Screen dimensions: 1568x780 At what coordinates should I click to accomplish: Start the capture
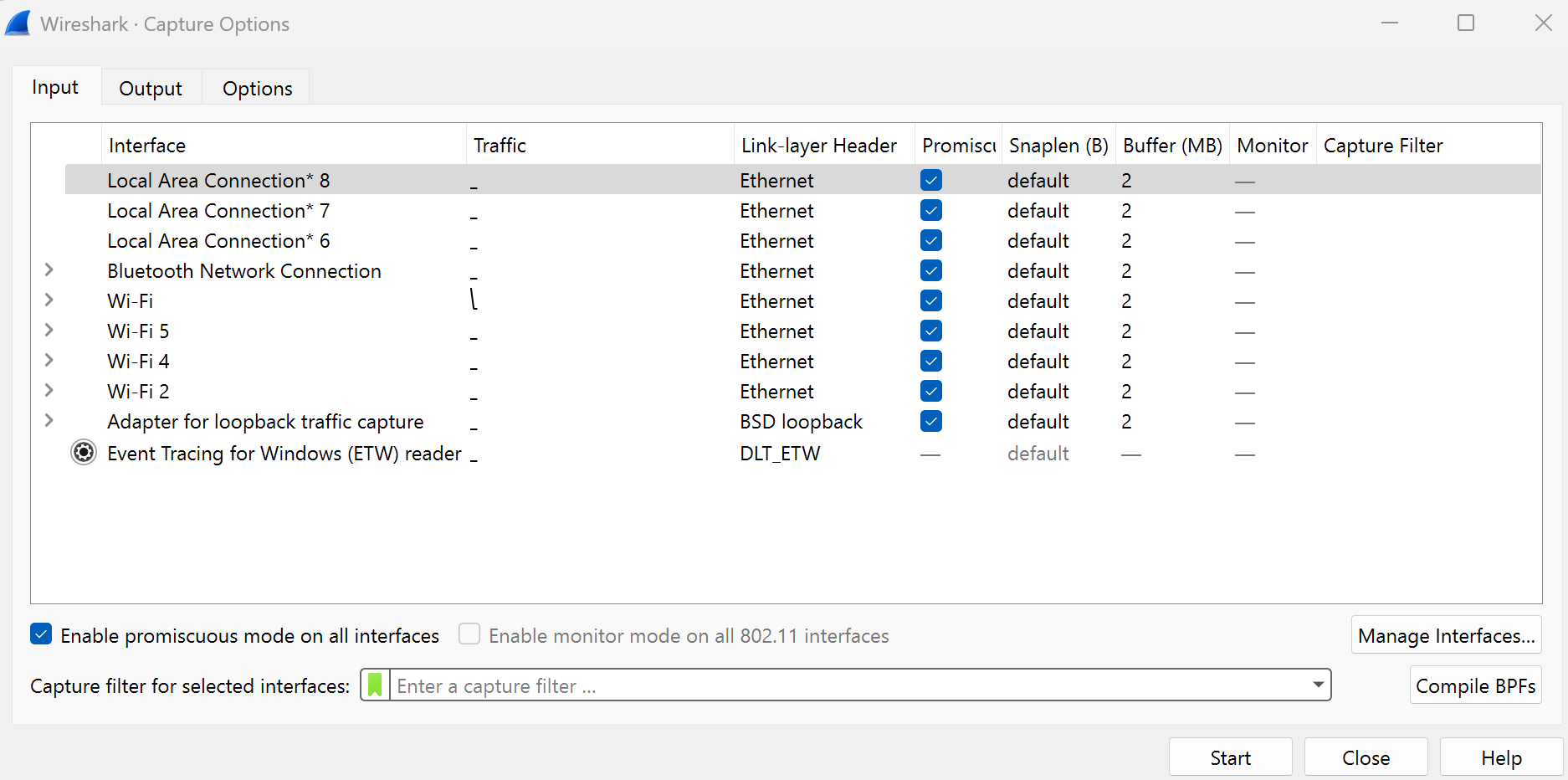(x=1231, y=757)
